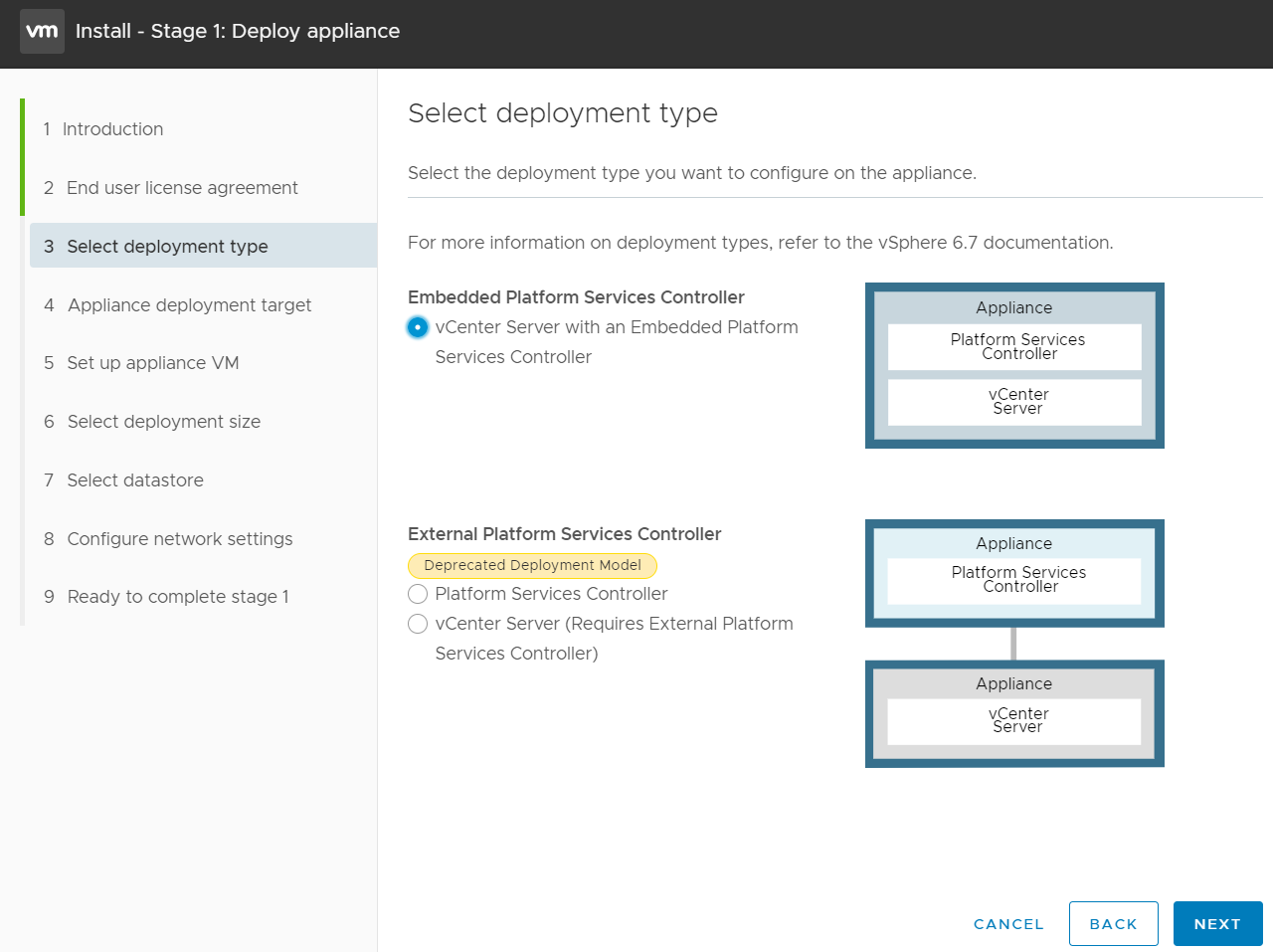1273x952 pixels.
Task: Select vCenter Server requiring external PSC
Action: [x=418, y=624]
